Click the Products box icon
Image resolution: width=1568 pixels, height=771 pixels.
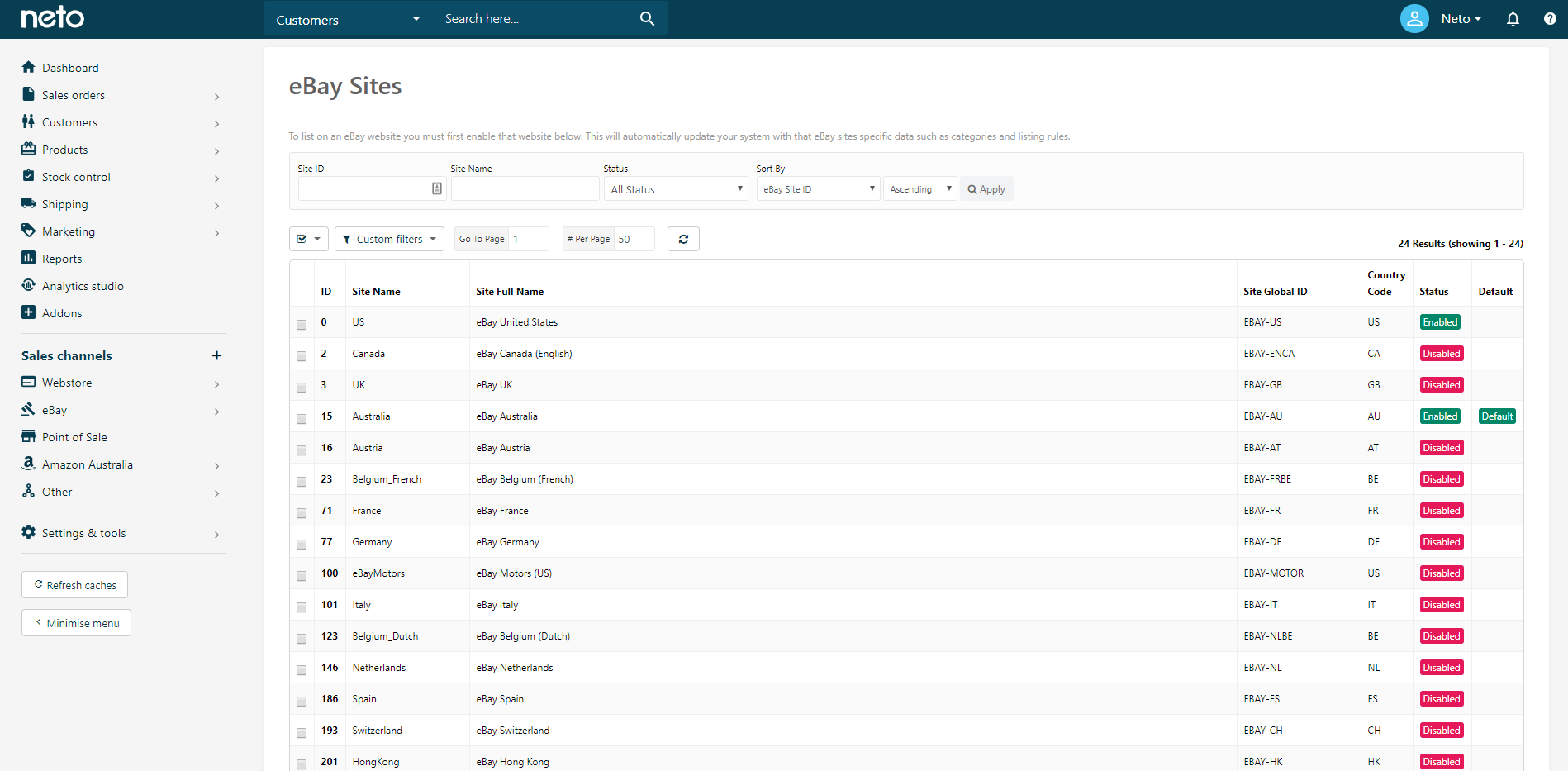(29, 149)
